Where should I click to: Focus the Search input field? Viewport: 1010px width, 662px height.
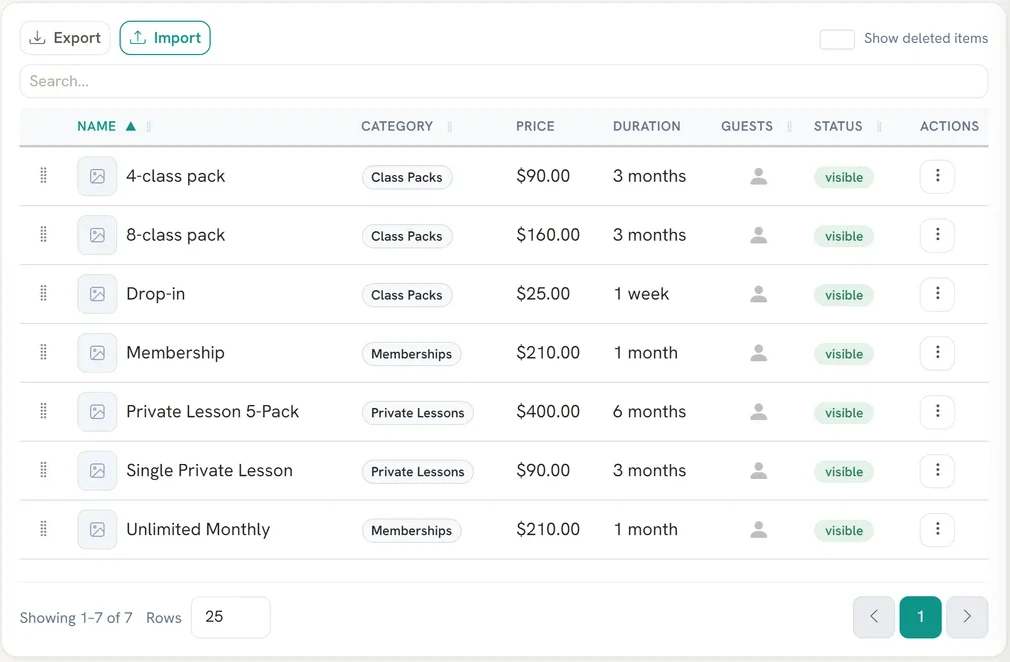click(504, 81)
